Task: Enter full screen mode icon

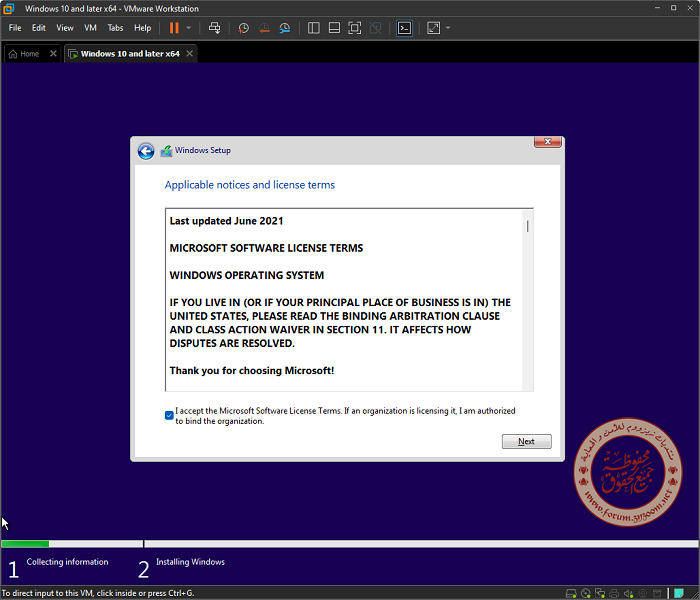Action: 354,28
